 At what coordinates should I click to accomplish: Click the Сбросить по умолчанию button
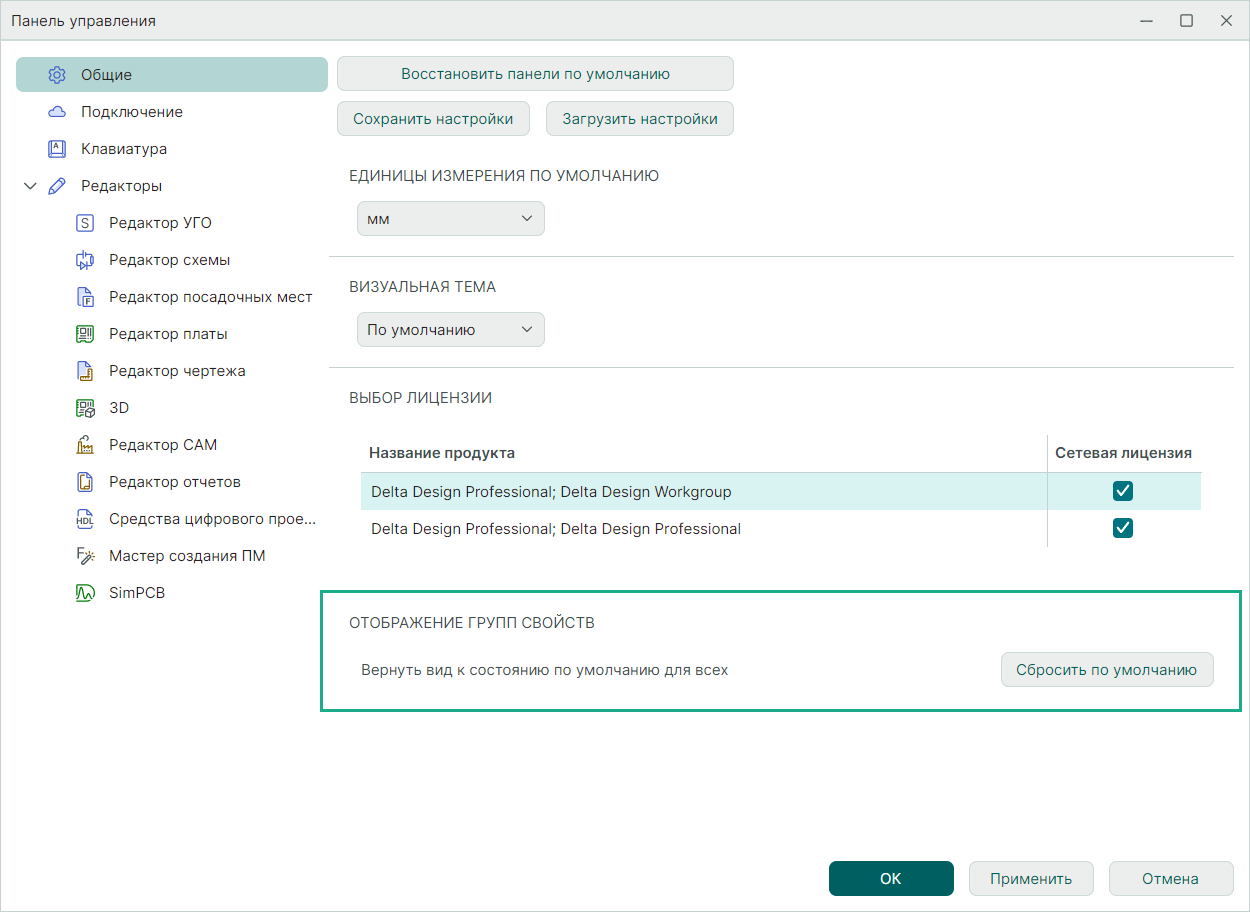(x=1106, y=670)
